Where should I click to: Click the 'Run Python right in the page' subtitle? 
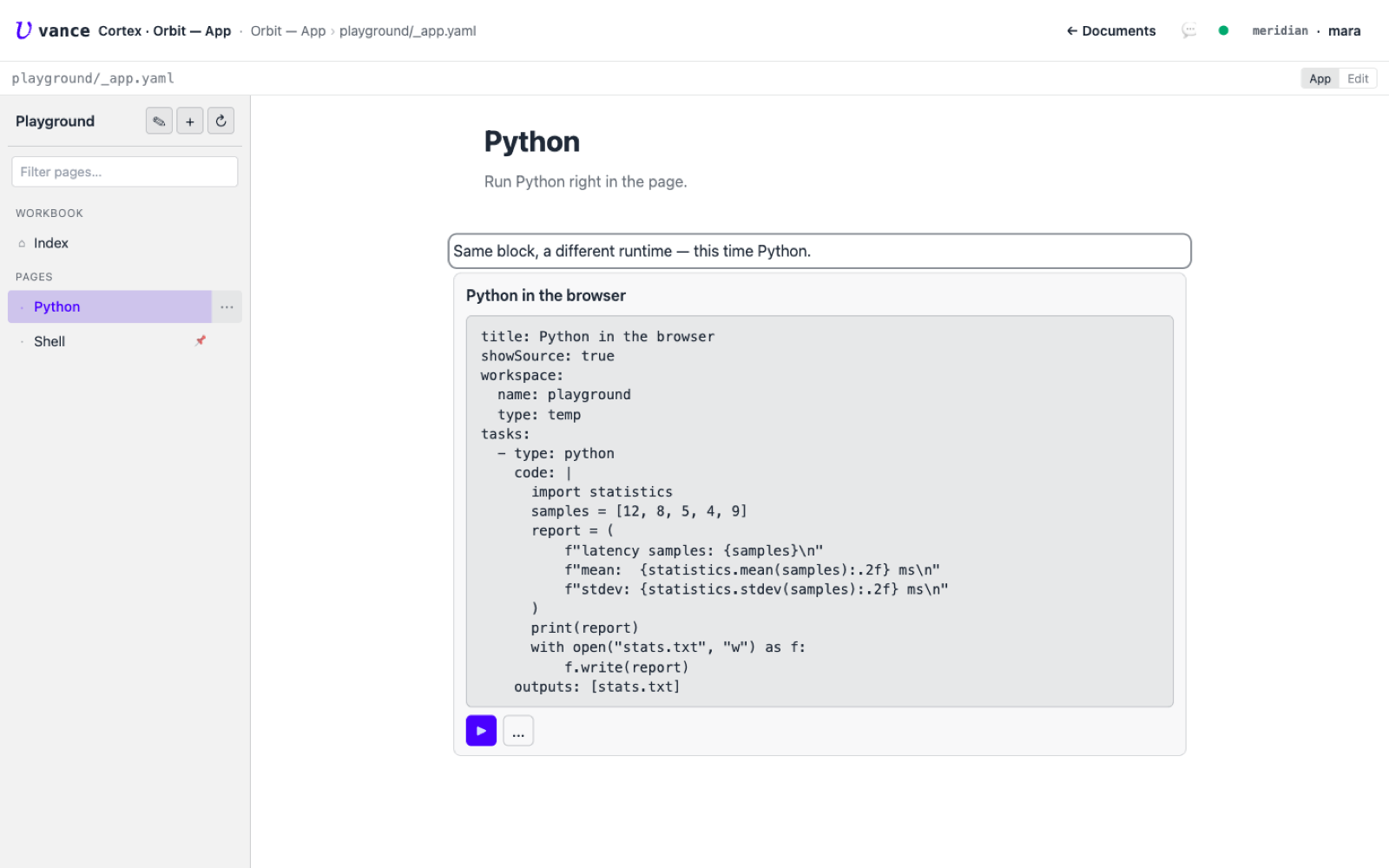pyautogui.click(x=585, y=181)
